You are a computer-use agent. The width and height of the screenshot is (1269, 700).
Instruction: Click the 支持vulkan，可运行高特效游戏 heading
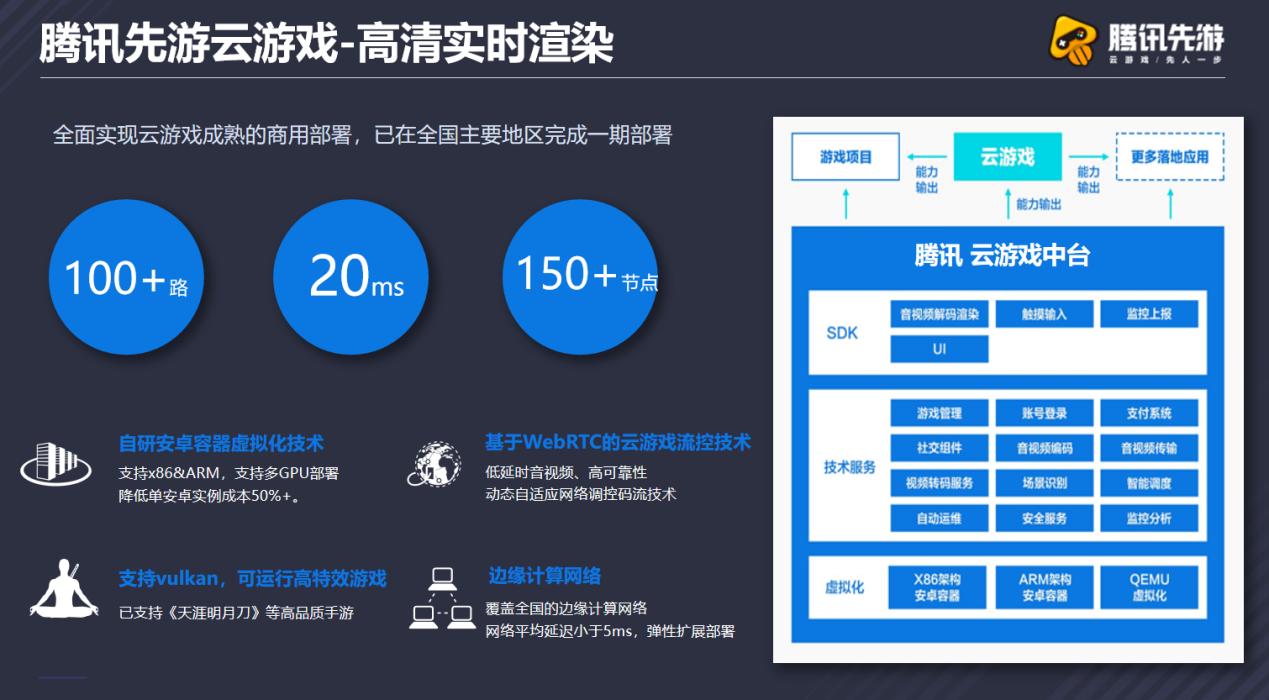[x=252, y=579]
